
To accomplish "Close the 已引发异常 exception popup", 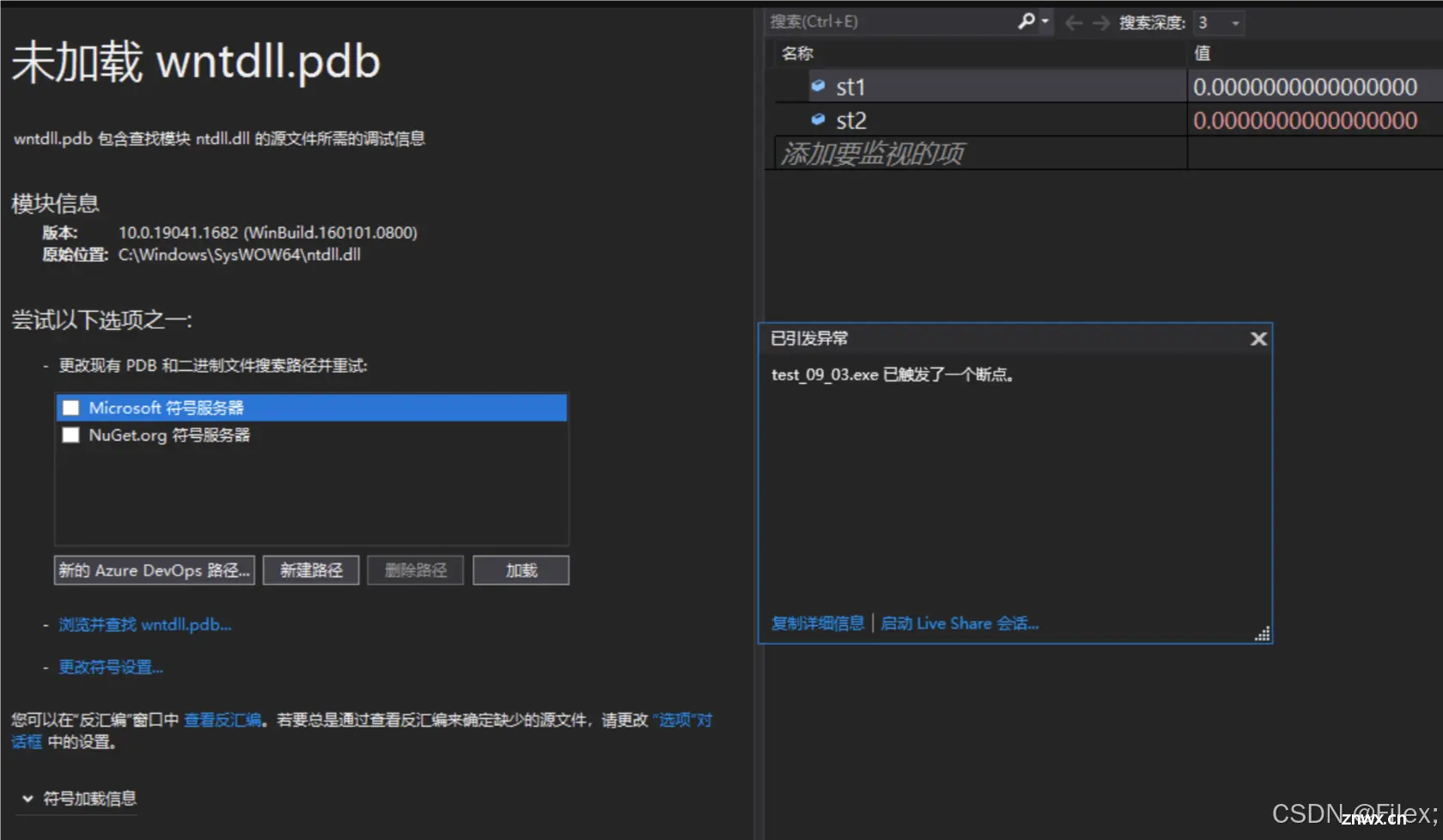I will click(x=1258, y=339).
